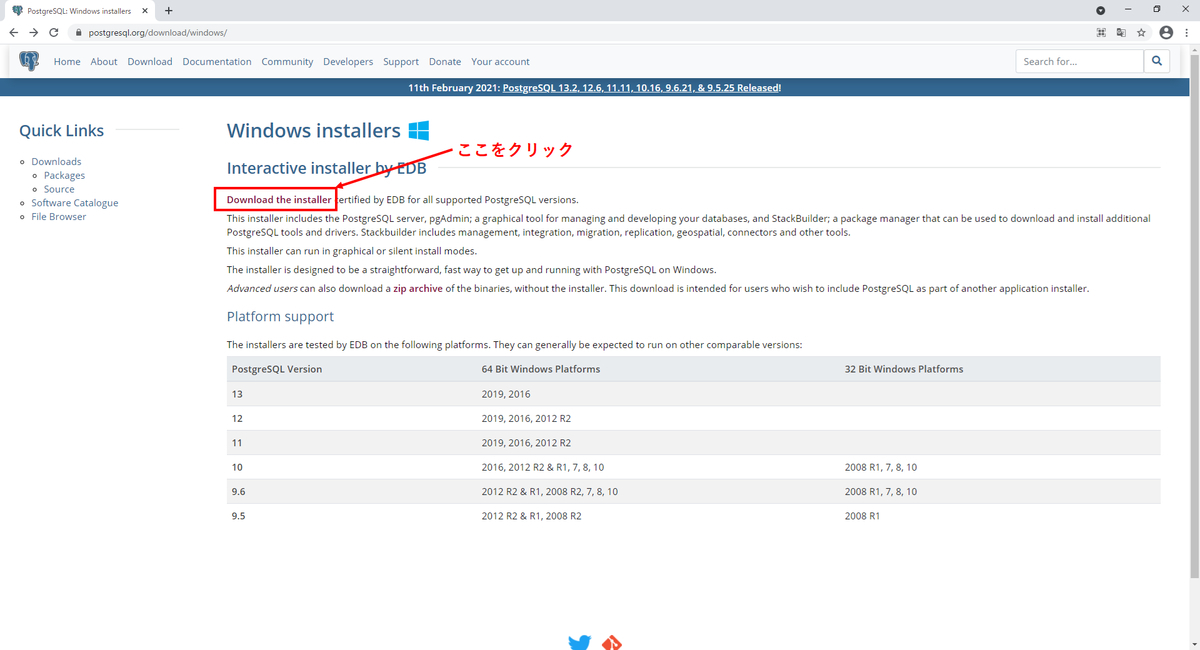This screenshot has height=650, width=1200.
Task: Click inside the Search for field
Action: click(x=1079, y=61)
